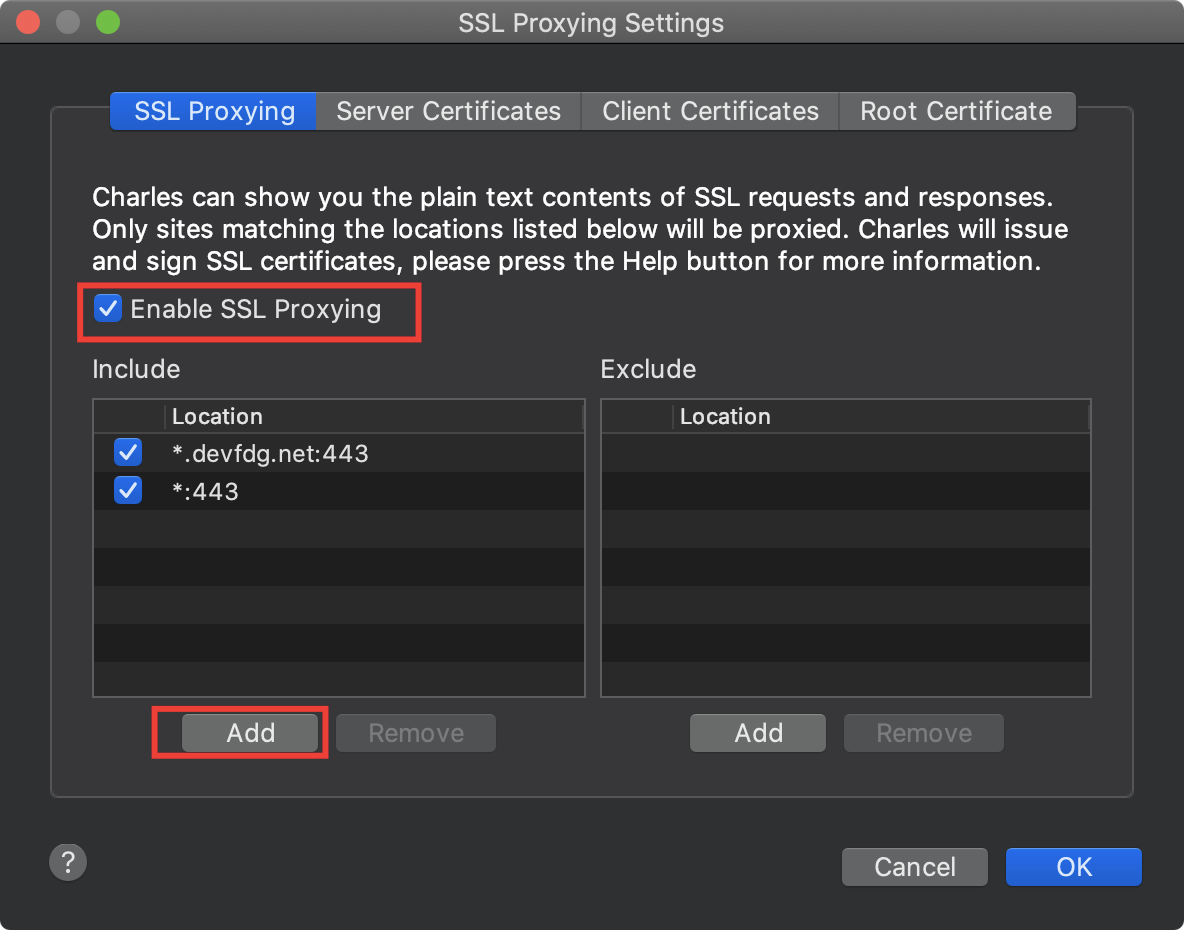Open the Client Certificates tab
This screenshot has width=1184, height=930.
coord(710,111)
